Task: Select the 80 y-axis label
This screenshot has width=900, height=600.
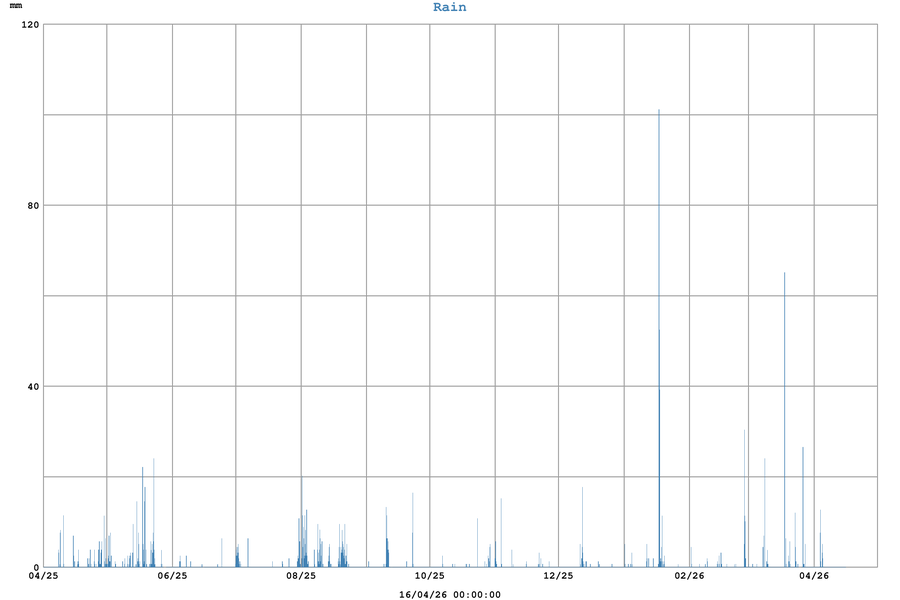Action: (x=33, y=206)
